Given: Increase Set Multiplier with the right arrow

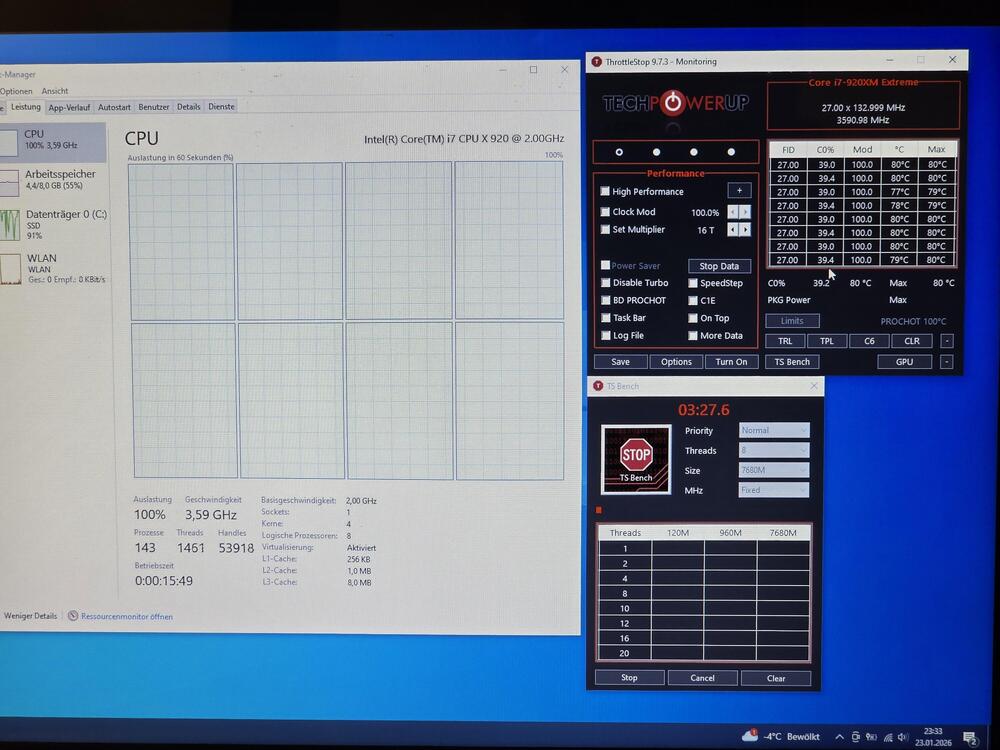Looking at the screenshot, I should coord(745,230).
